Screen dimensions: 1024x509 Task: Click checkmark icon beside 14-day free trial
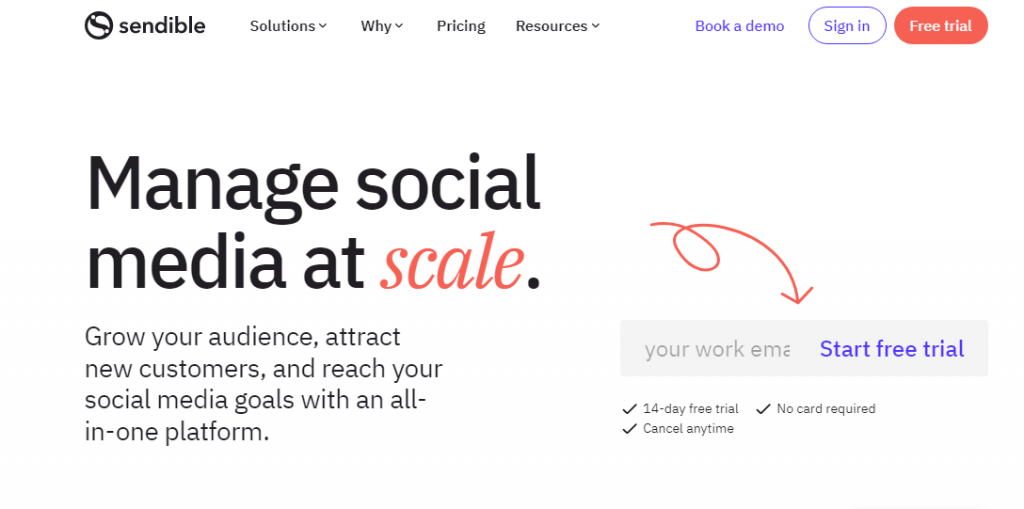[629, 409]
